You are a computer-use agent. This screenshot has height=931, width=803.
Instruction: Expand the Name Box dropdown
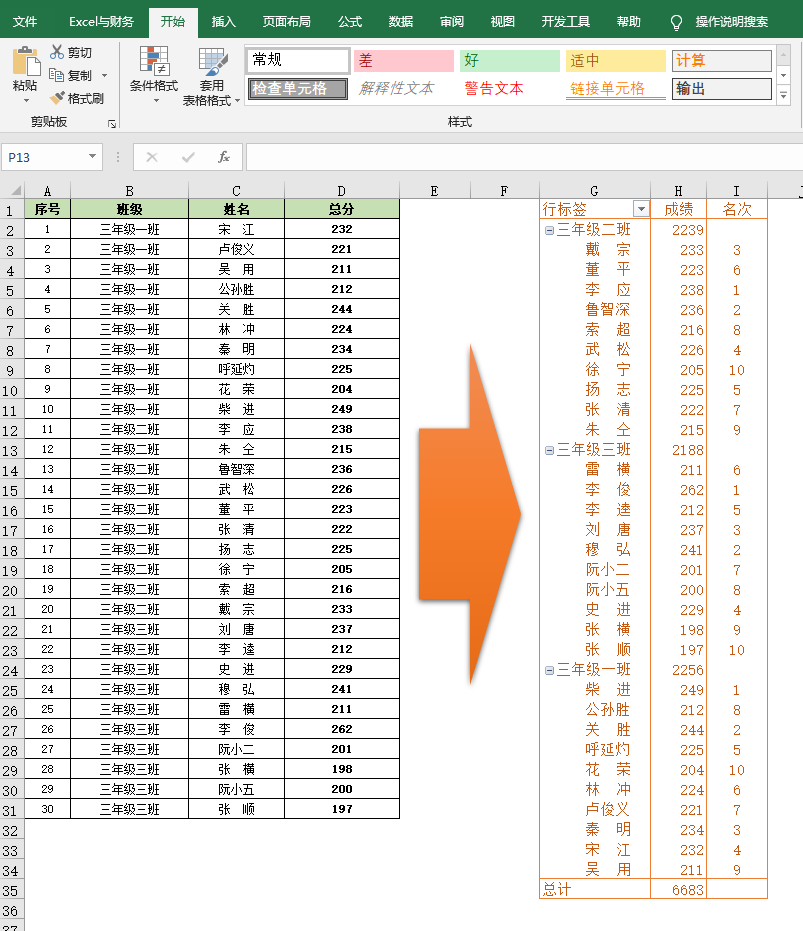(92, 157)
